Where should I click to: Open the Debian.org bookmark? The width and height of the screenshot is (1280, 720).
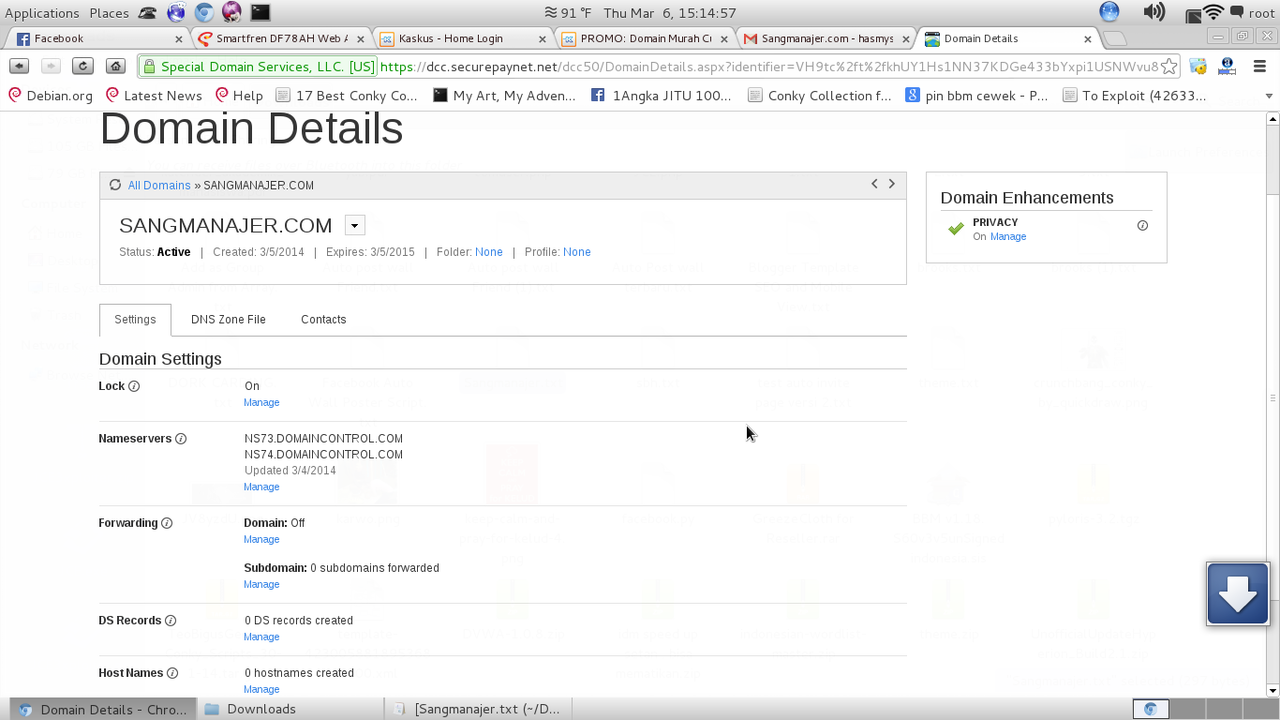(x=49, y=96)
